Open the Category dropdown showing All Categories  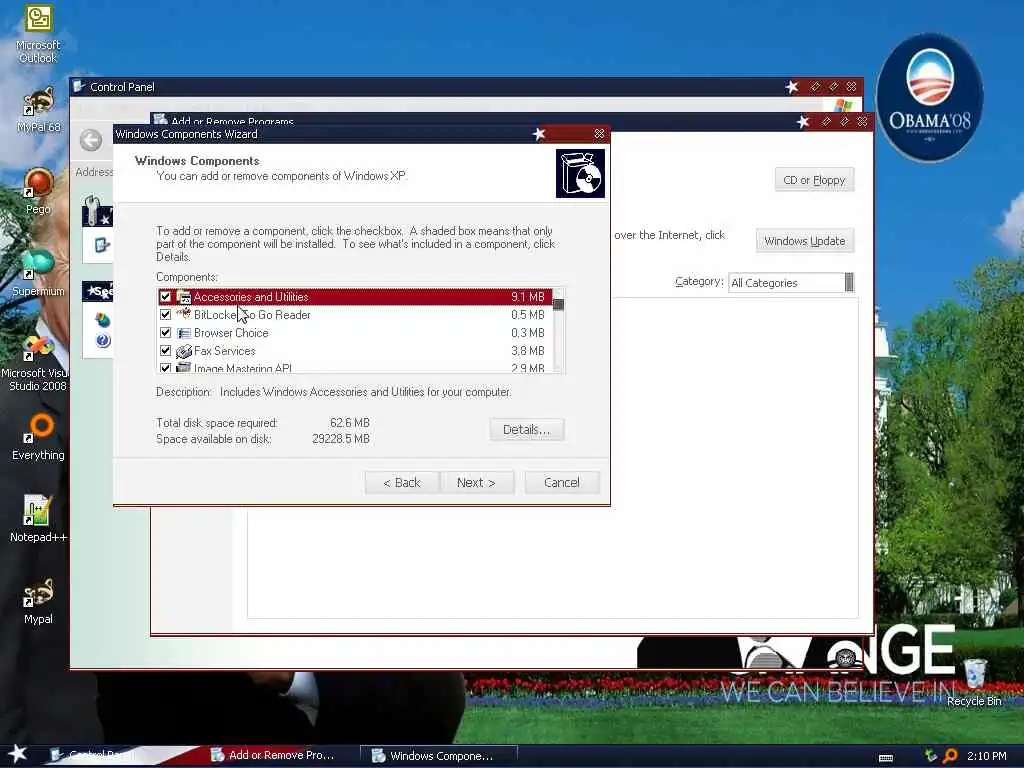pos(790,282)
